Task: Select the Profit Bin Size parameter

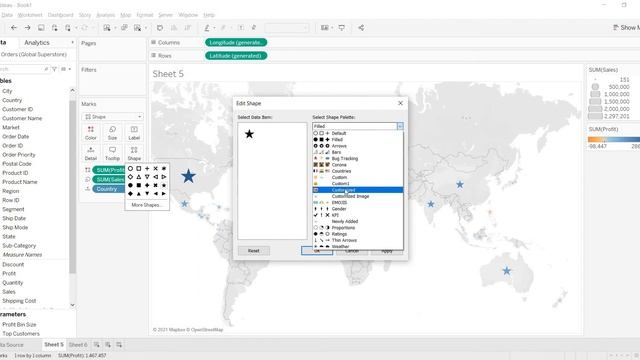Action: coord(19,324)
